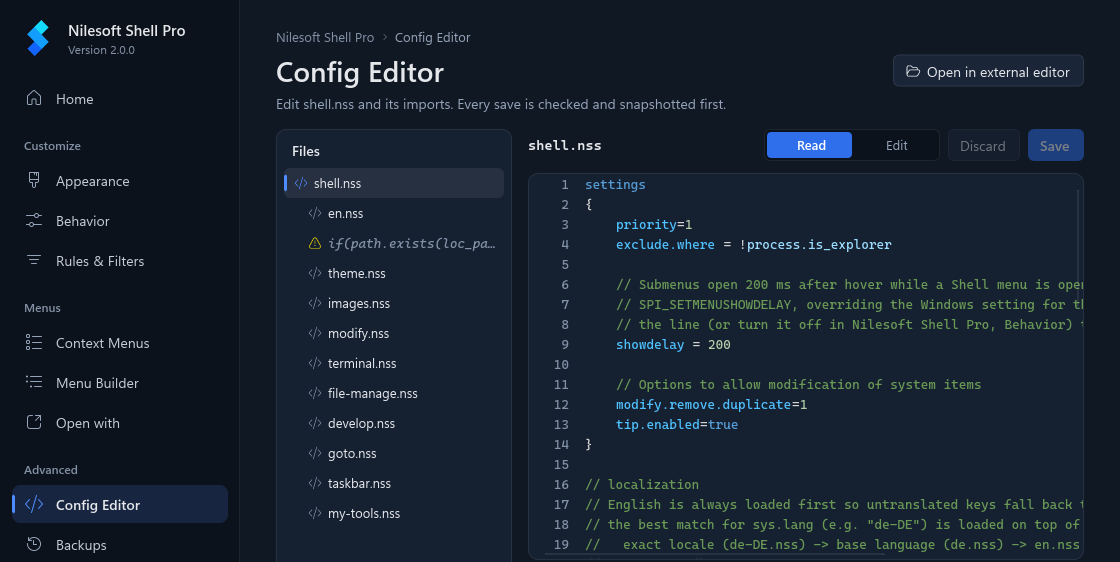This screenshot has width=1120, height=562.
Task: Click the Open in external editor button
Action: [988, 71]
